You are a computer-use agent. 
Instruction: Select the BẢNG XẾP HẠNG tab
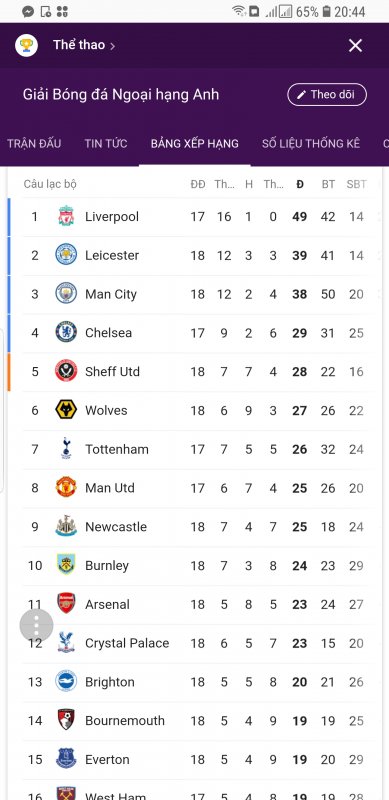tap(194, 143)
